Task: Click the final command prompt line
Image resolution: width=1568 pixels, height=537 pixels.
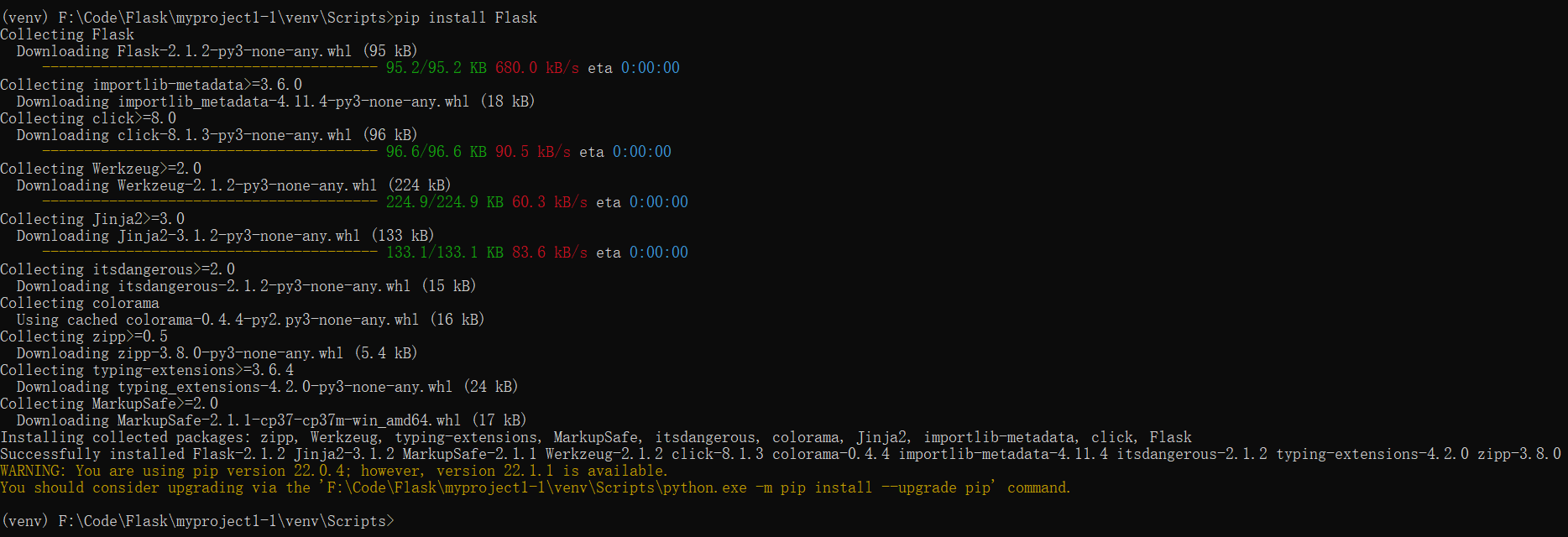Action: tap(197, 521)
